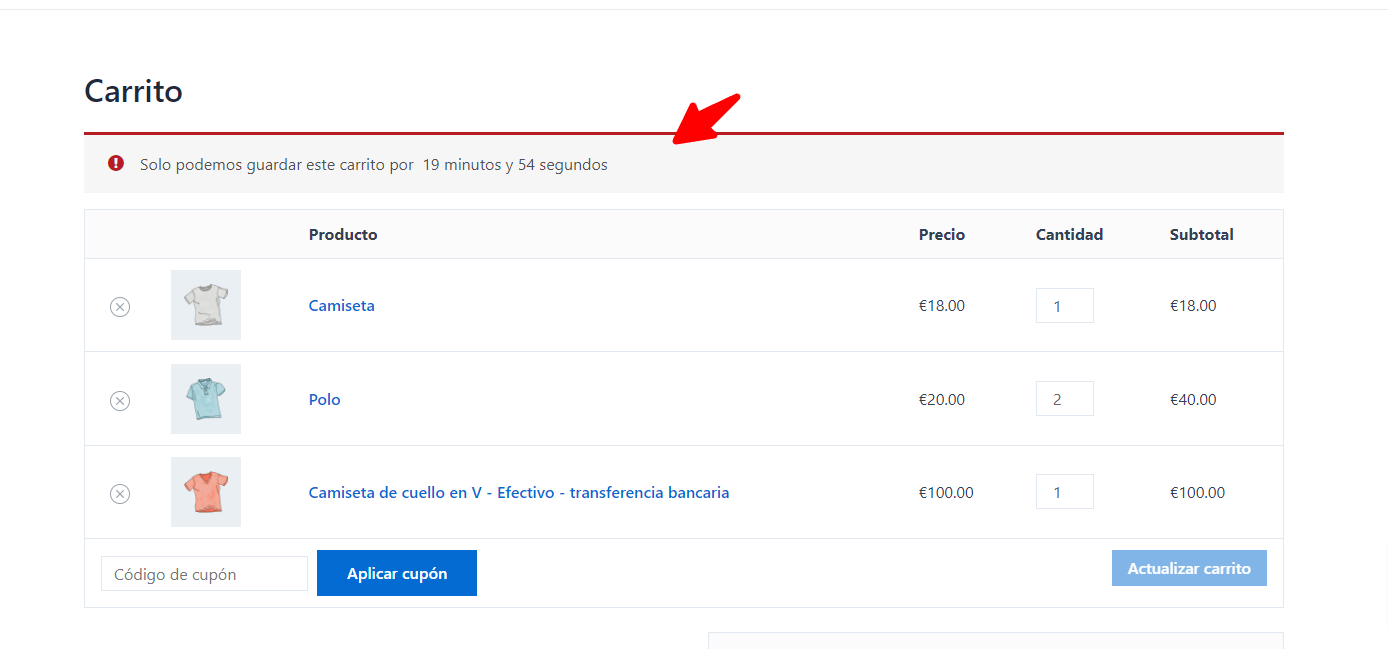Open the orange V-neck shirt thumbnail

click(206, 492)
